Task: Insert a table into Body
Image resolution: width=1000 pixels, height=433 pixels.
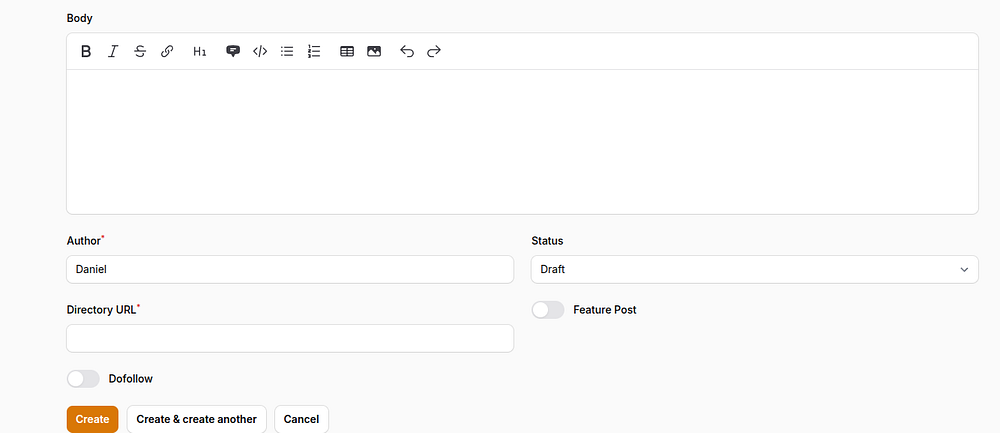Action: pyautogui.click(x=347, y=51)
